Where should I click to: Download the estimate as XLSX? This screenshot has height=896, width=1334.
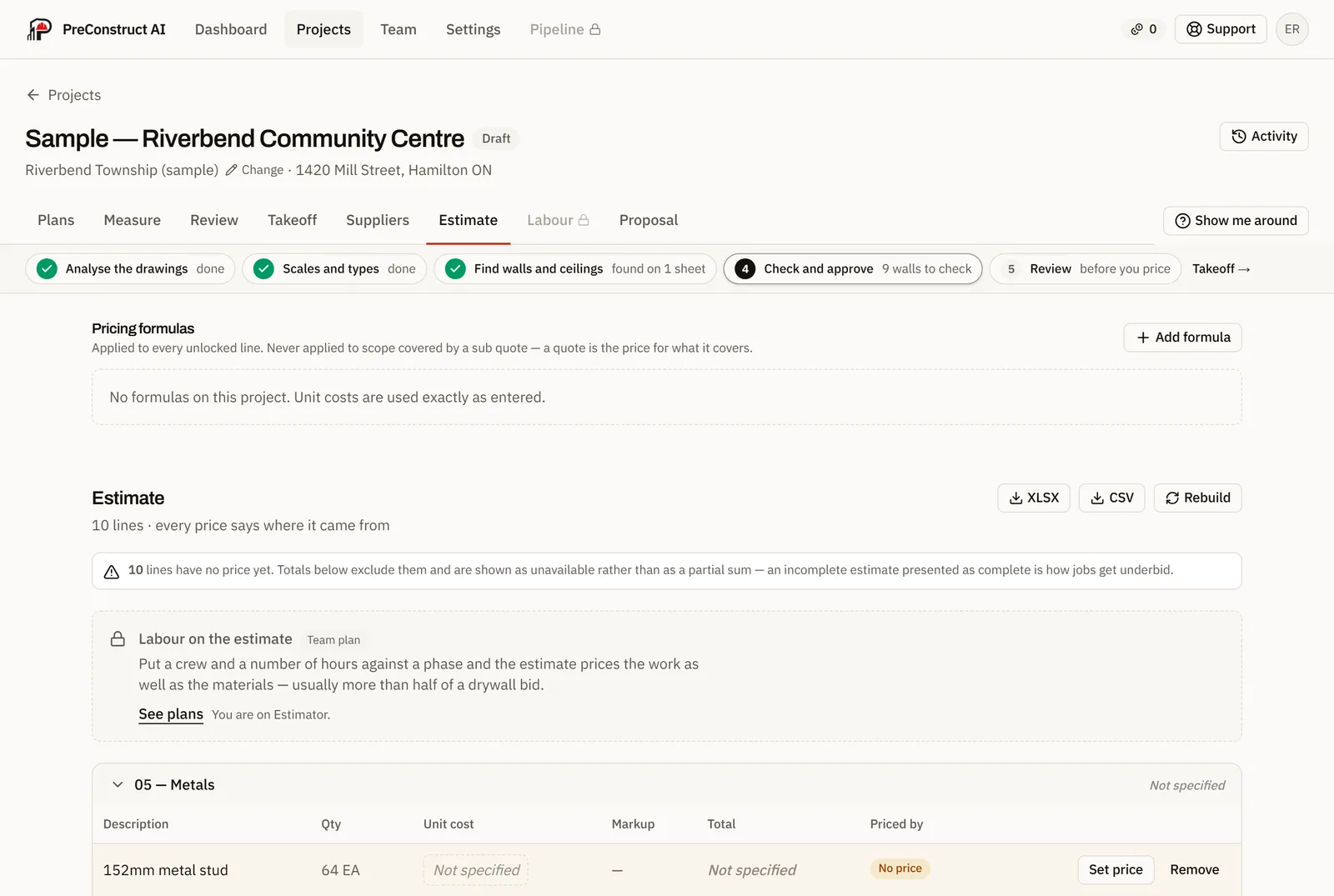pos(1034,498)
